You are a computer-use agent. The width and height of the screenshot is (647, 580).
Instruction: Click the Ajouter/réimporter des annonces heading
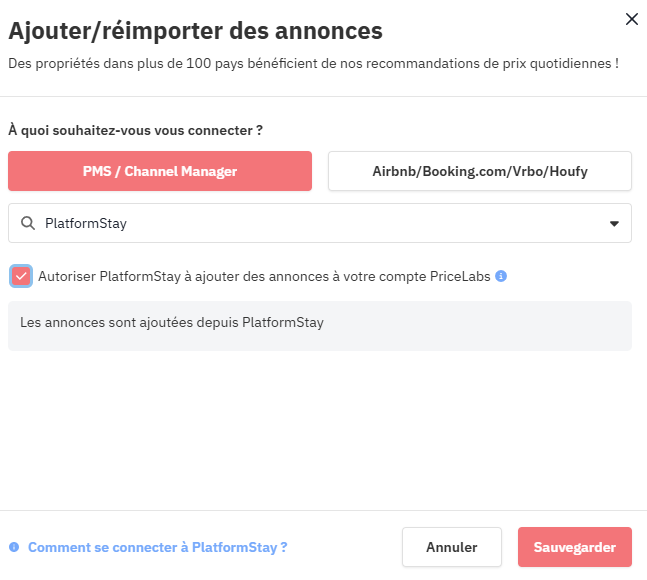pyautogui.click(x=196, y=31)
